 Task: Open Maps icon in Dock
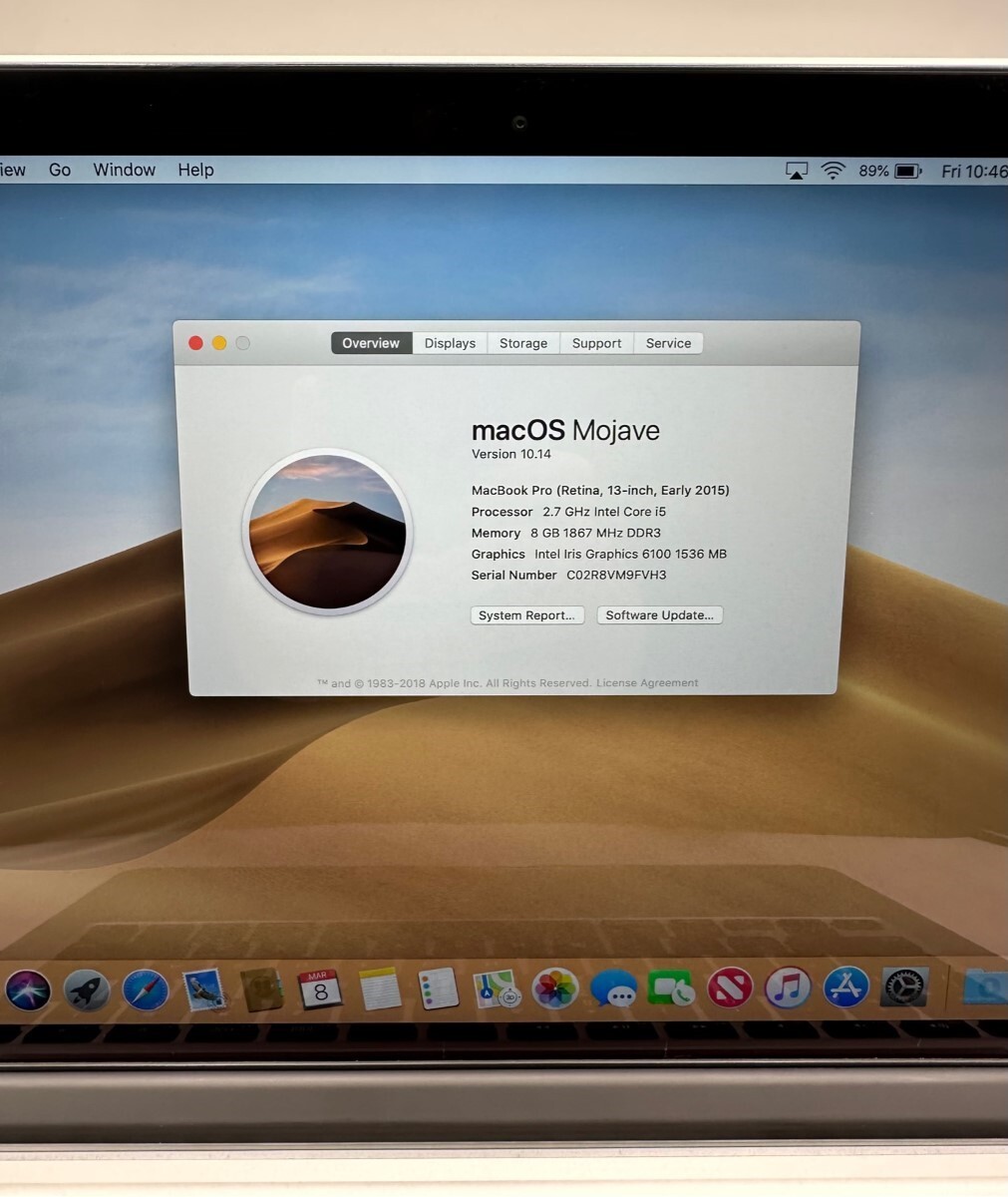[497, 990]
